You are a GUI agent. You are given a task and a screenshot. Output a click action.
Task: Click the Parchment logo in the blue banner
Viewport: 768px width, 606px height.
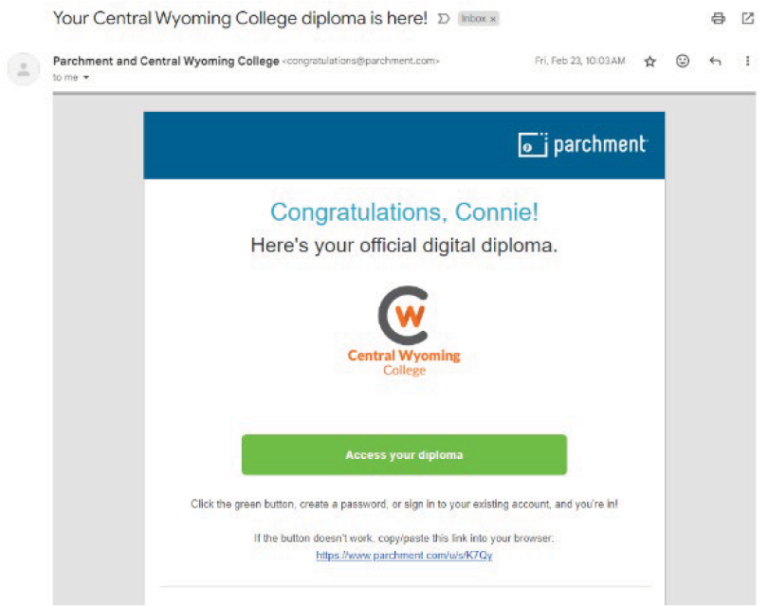point(582,145)
